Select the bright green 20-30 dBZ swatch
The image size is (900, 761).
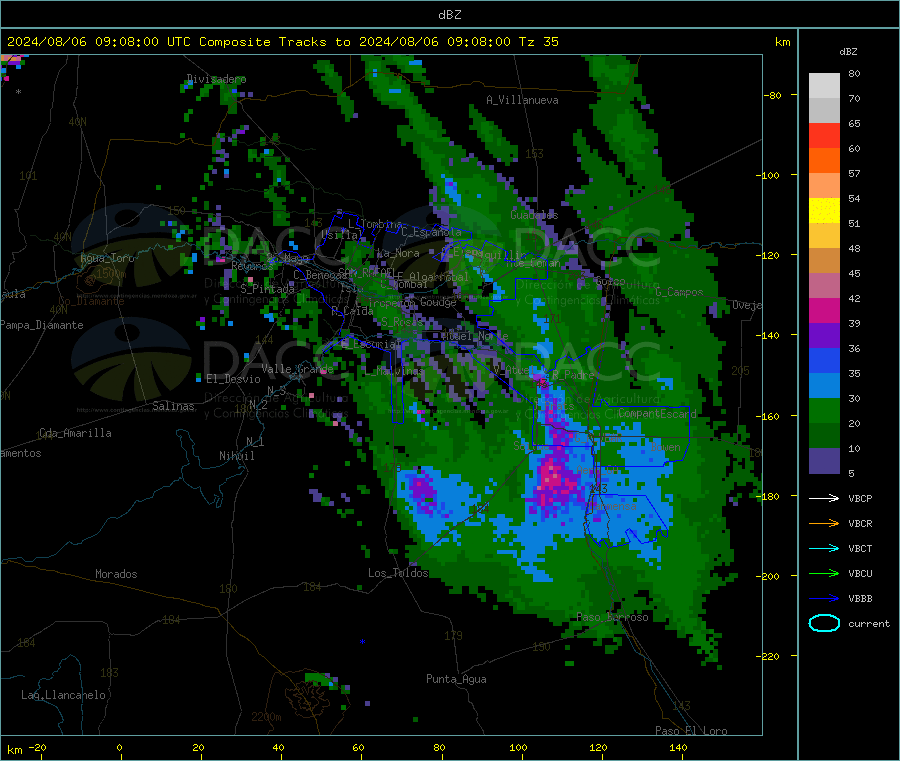click(x=824, y=410)
